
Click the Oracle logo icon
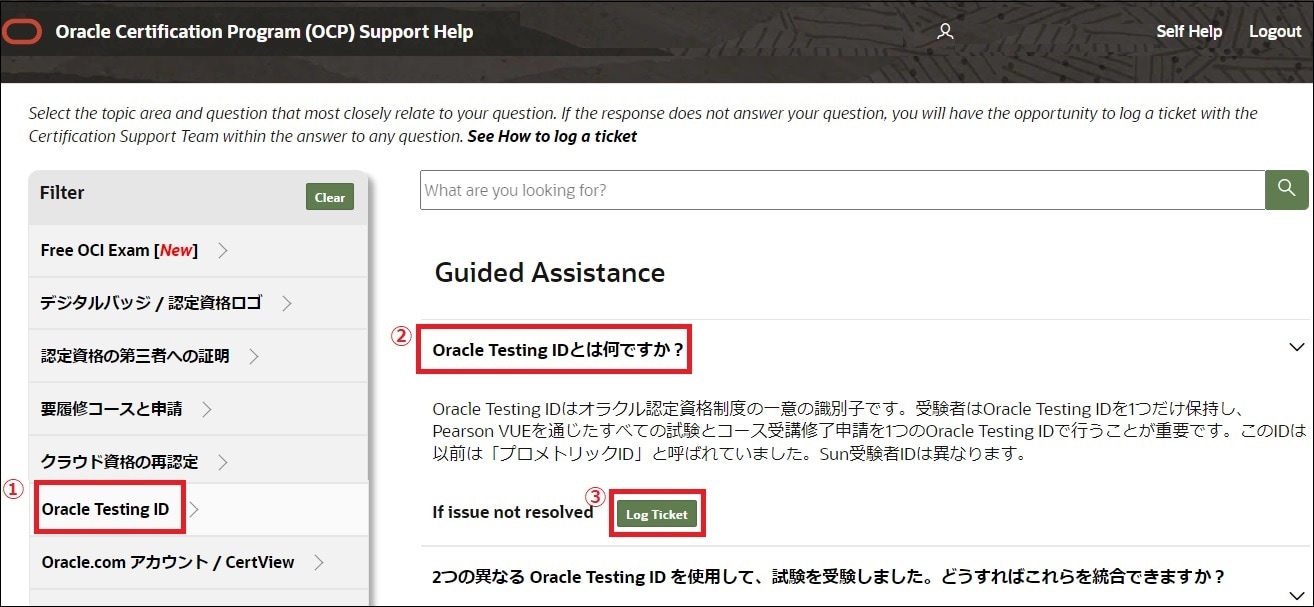(22, 32)
